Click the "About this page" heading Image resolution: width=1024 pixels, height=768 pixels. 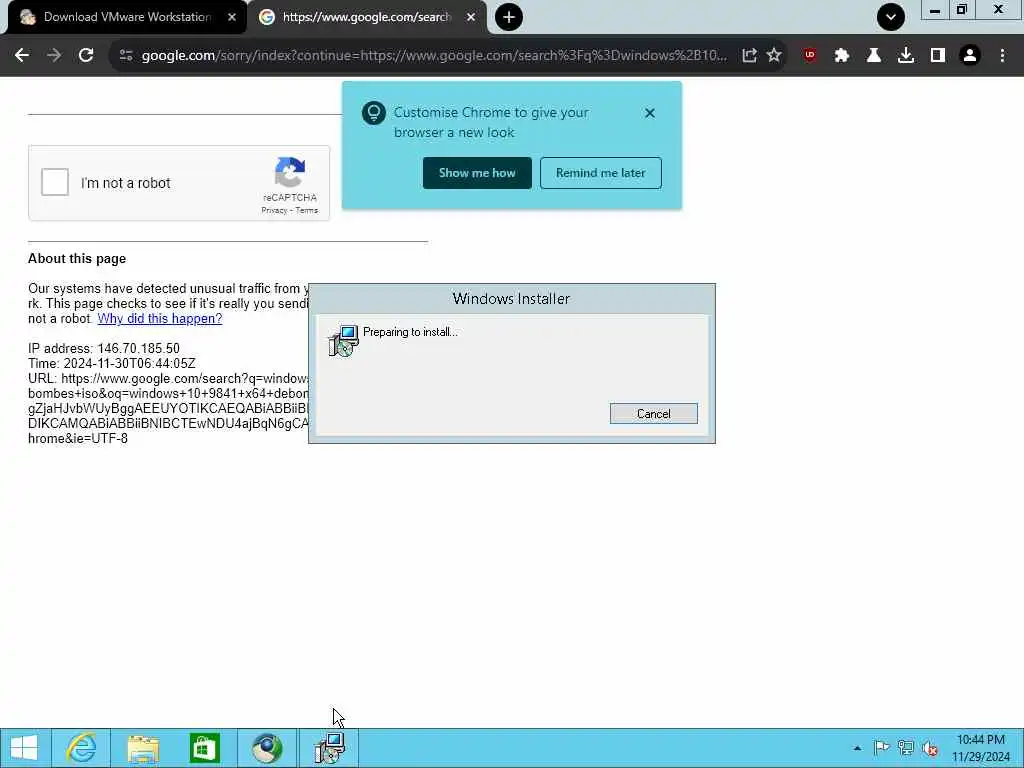(x=77, y=259)
